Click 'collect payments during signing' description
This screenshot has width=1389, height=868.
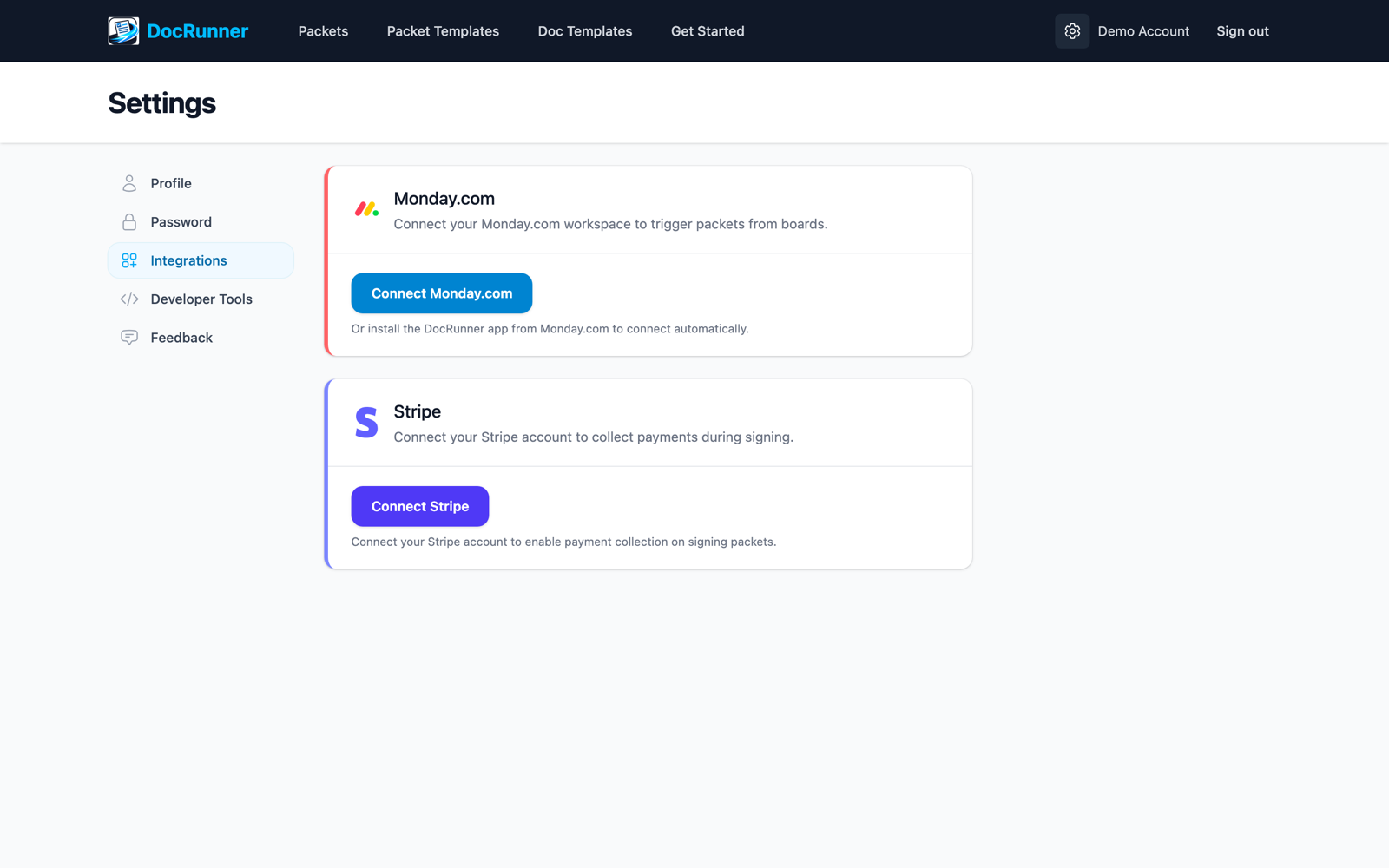[x=593, y=437]
